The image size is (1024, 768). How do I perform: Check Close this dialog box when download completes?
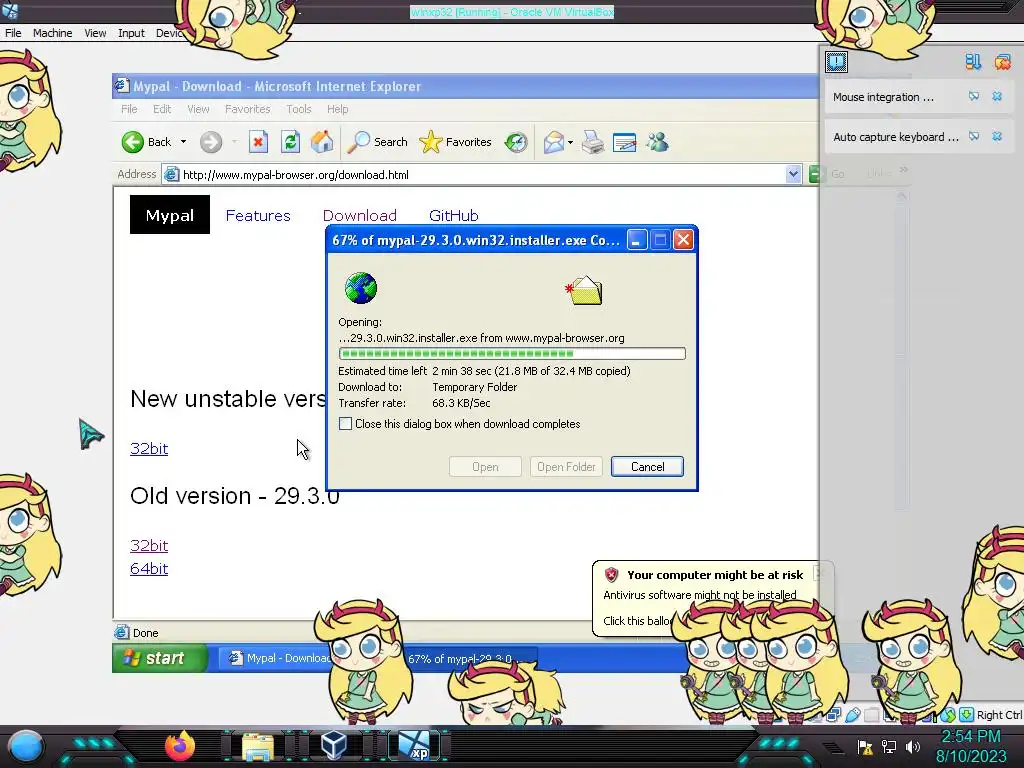(x=345, y=424)
